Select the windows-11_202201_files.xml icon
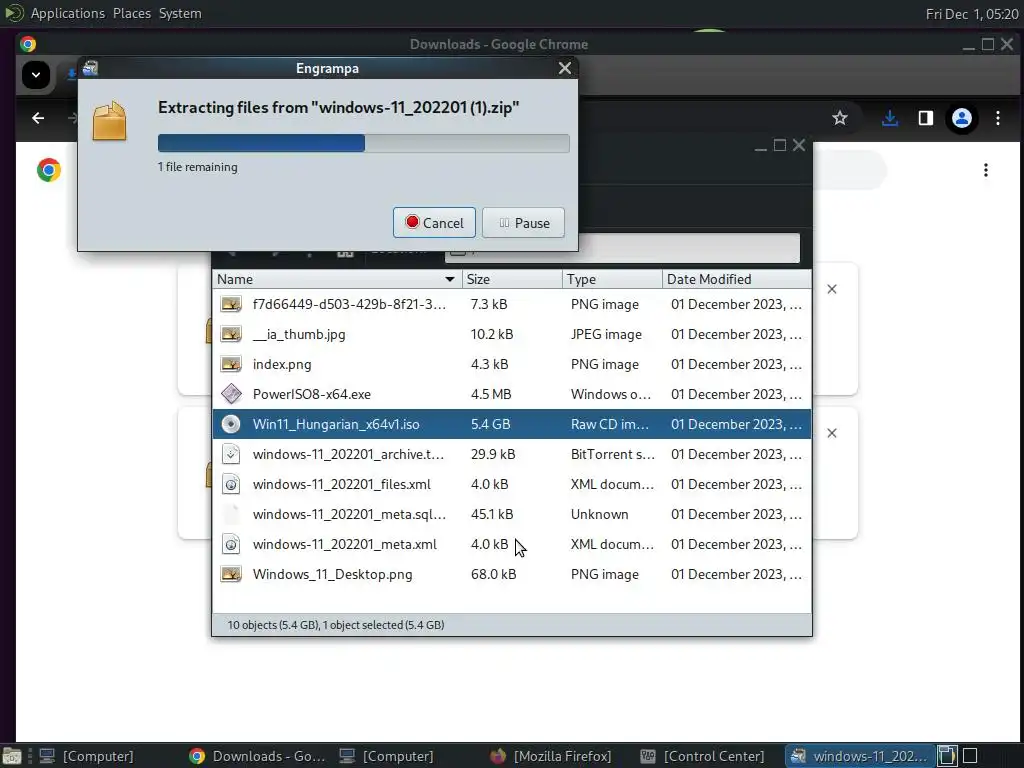The width and height of the screenshot is (1024, 768). (231, 485)
